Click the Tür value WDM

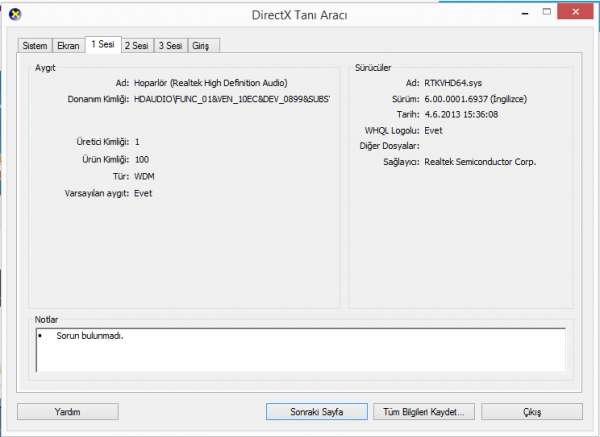(x=144, y=176)
